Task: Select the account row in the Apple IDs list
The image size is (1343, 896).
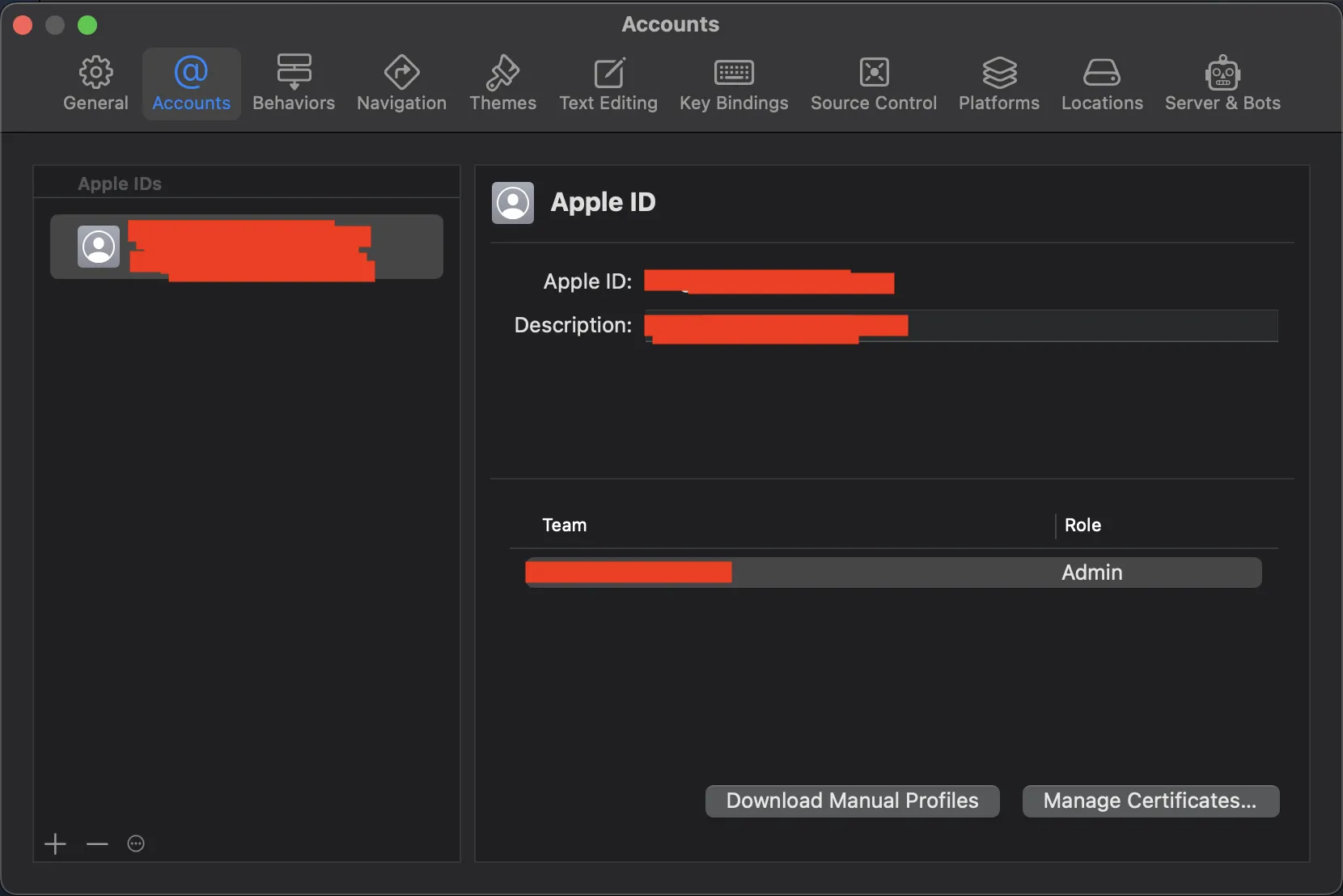Action: [x=247, y=247]
